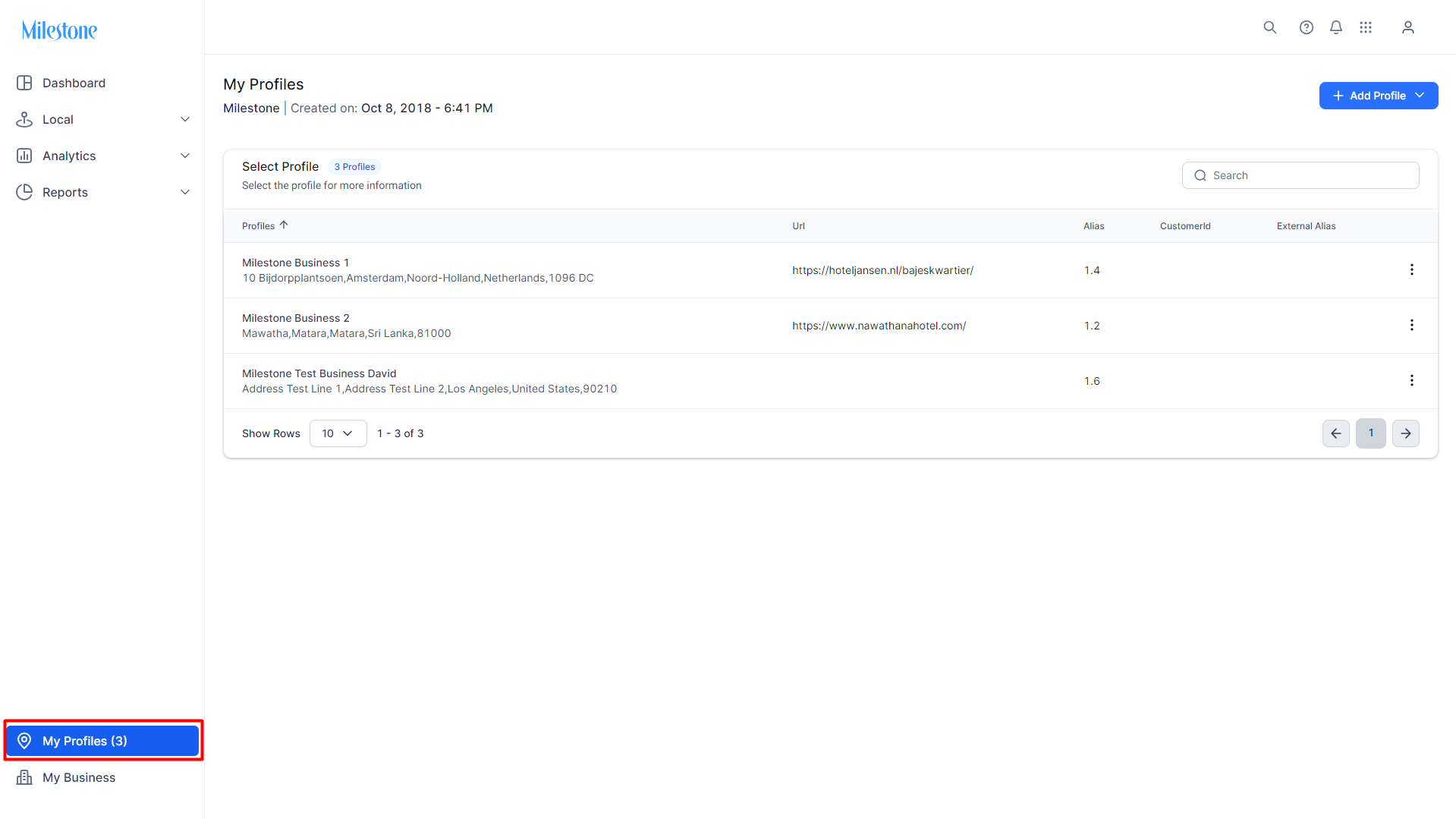This screenshot has height=819, width=1456.
Task: Open the Milestone Business 1 profile
Action: (295, 263)
